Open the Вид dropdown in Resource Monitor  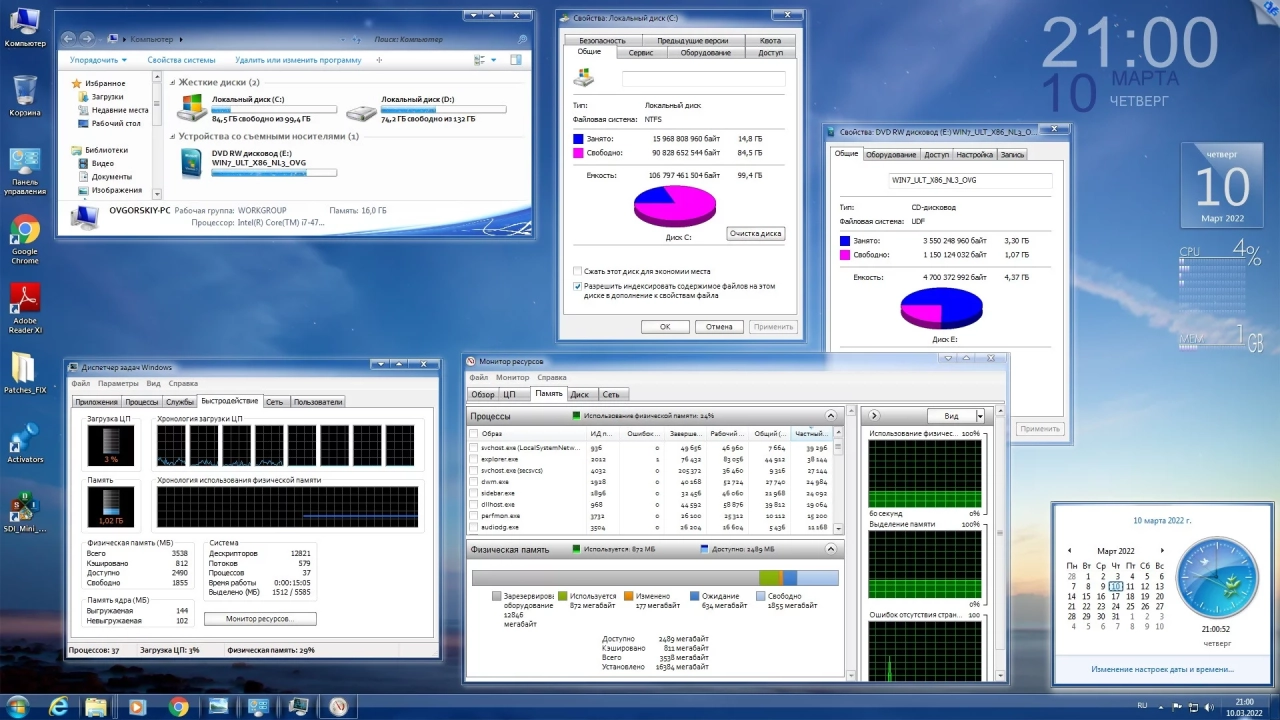click(x=955, y=416)
